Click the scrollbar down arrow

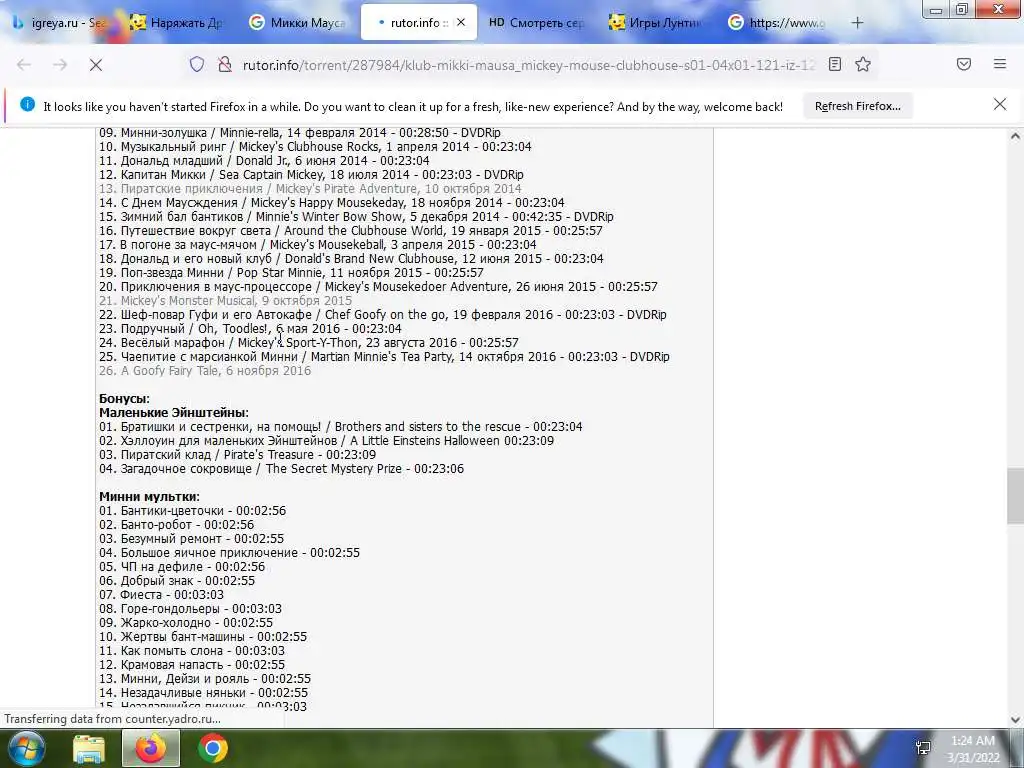1015,720
